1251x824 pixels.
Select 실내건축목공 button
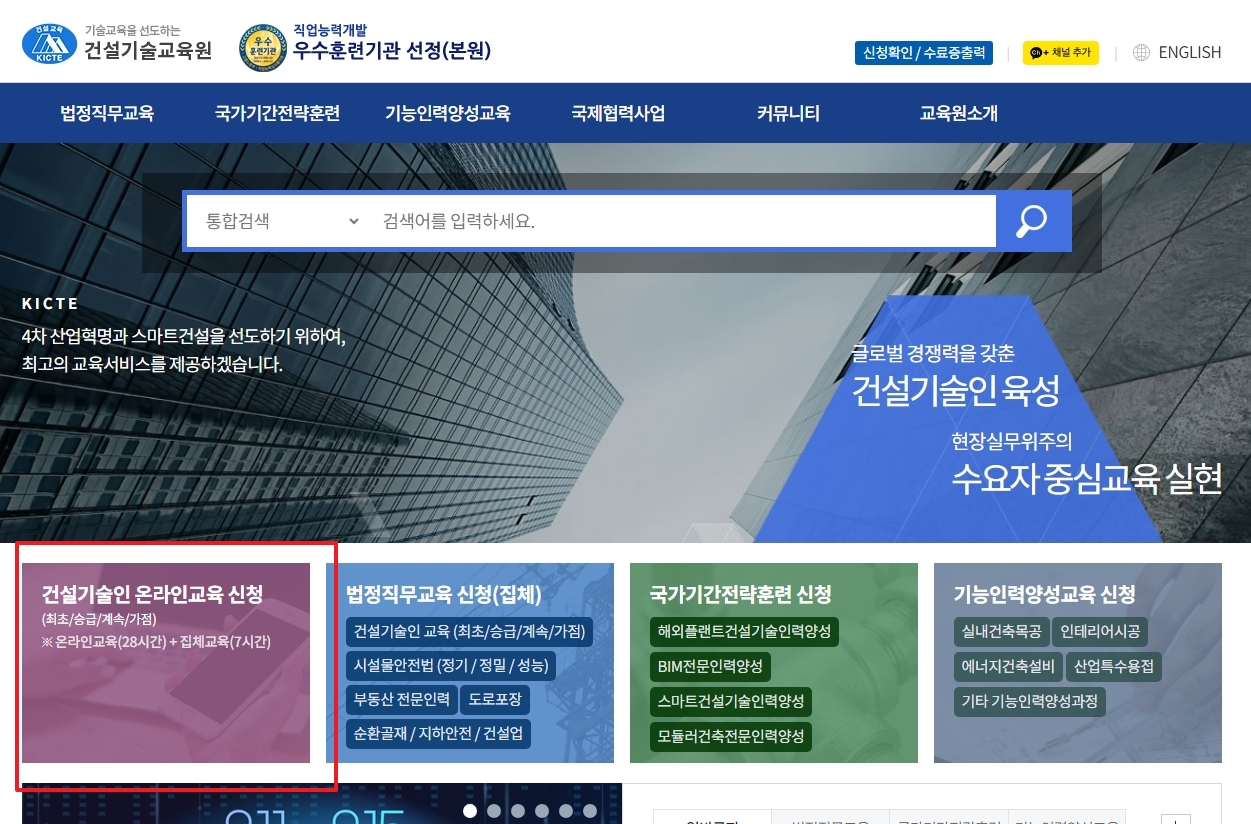coord(1001,632)
